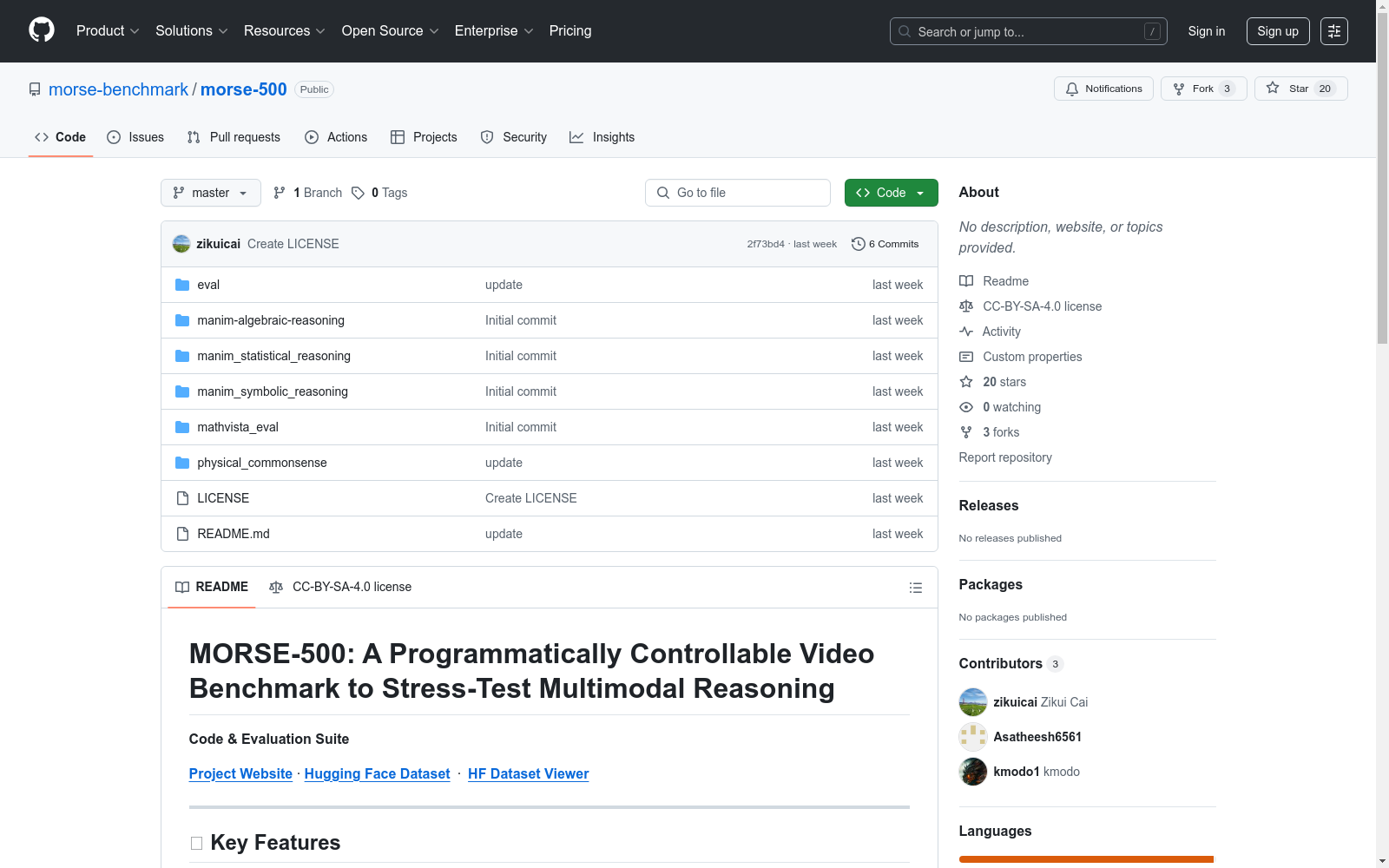Open zikuicai avatar under Contributors
Screen dimensions: 1389x868
click(973, 702)
